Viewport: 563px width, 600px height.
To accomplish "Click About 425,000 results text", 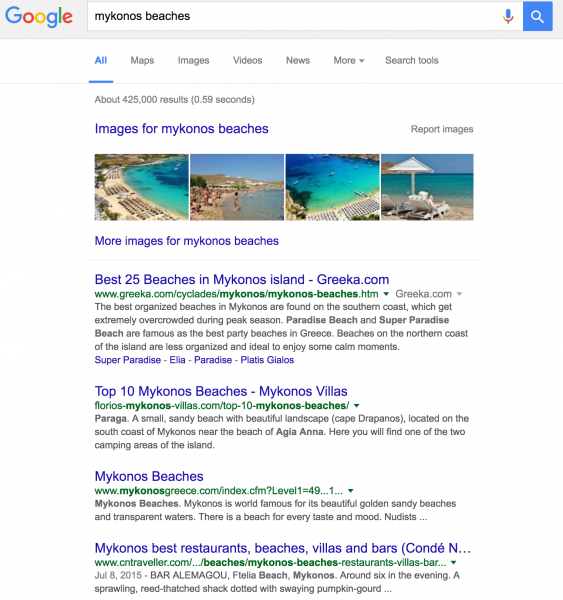I will pyautogui.click(x=175, y=100).
